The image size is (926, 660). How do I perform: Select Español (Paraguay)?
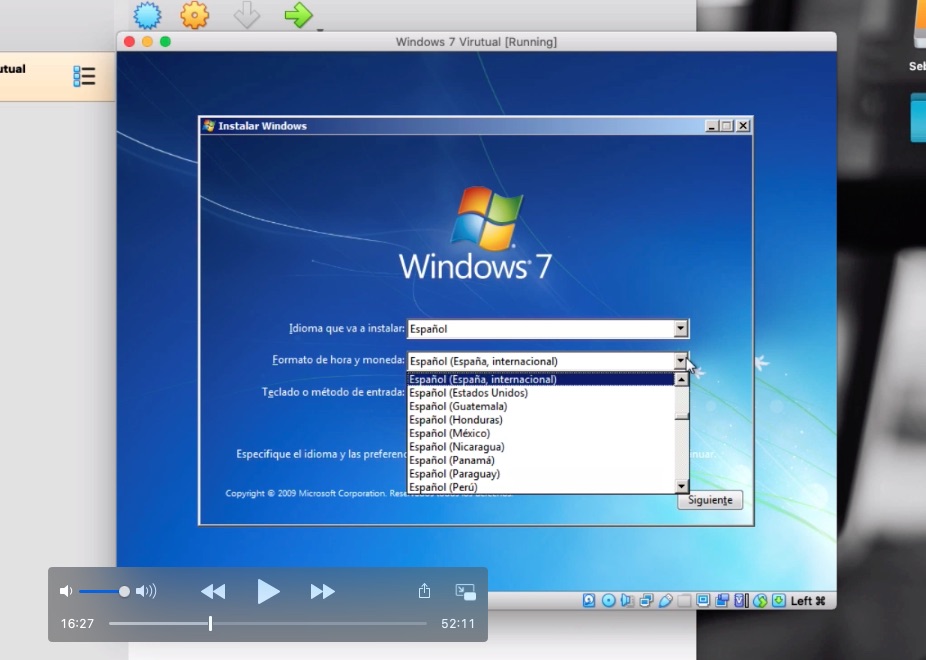click(x=540, y=474)
